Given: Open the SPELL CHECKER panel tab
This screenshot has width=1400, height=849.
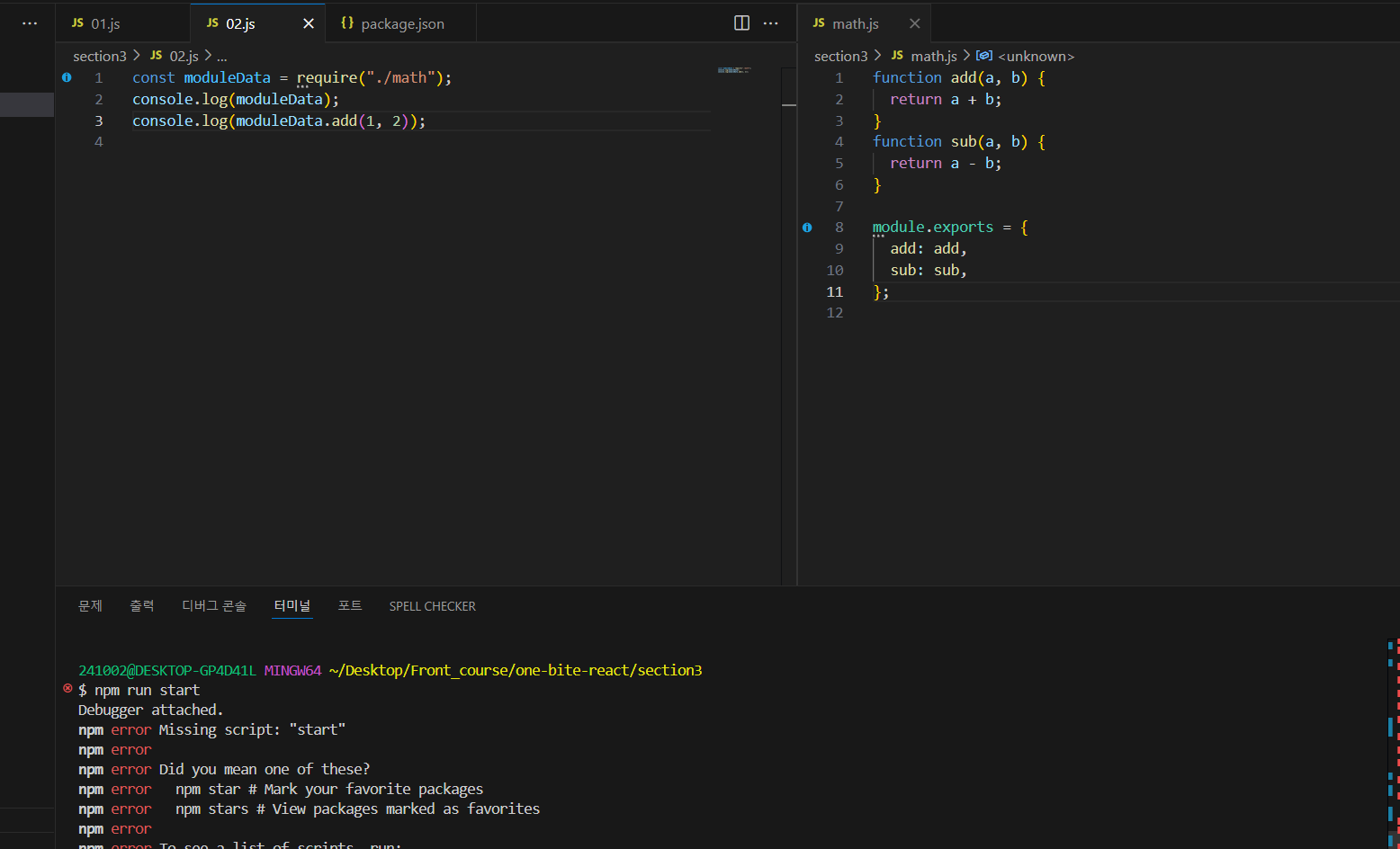Looking at the screenshot, I should pyautogui.click(x=432, y=606).
